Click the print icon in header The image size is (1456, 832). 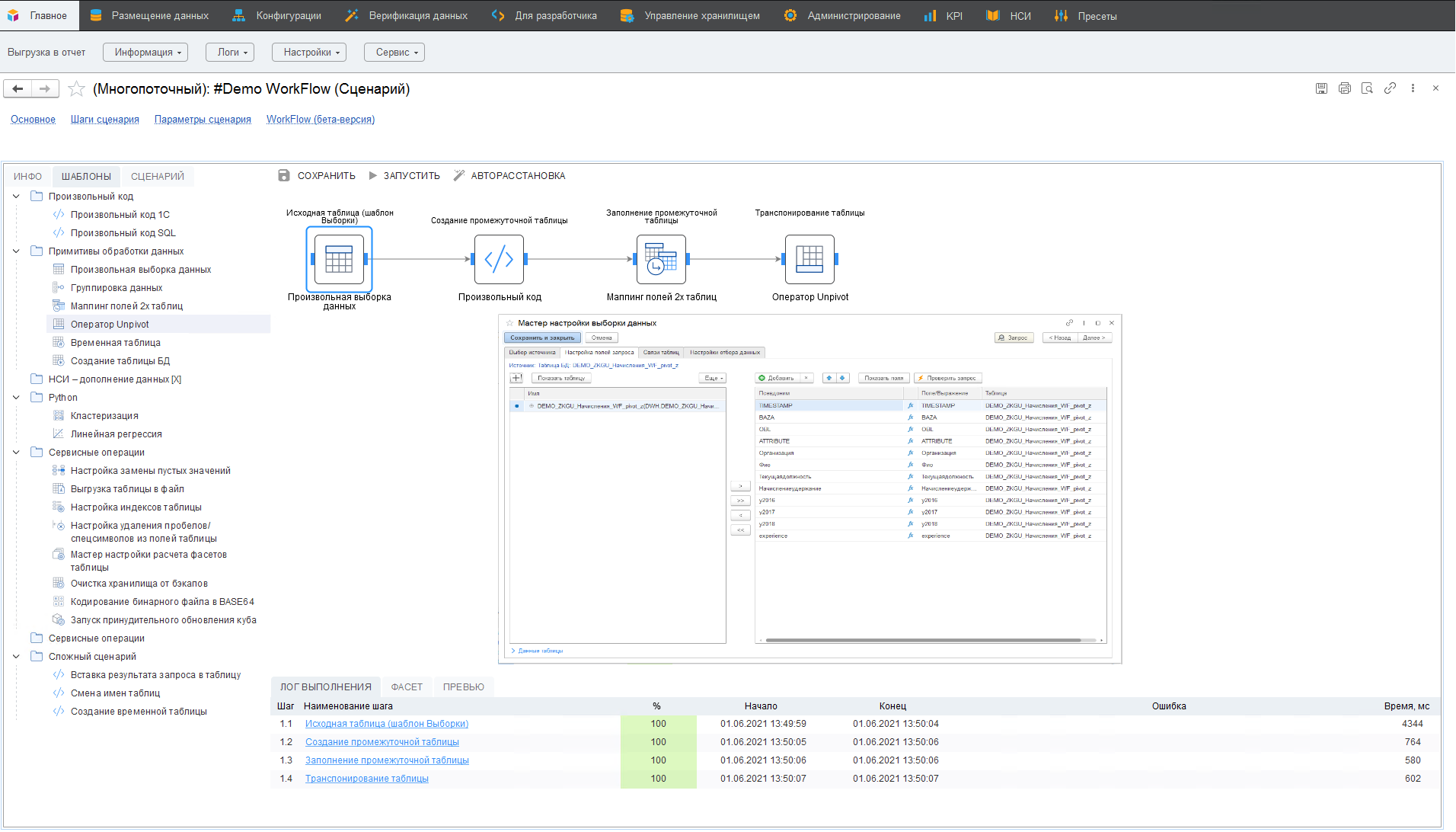click(1345, 88)
